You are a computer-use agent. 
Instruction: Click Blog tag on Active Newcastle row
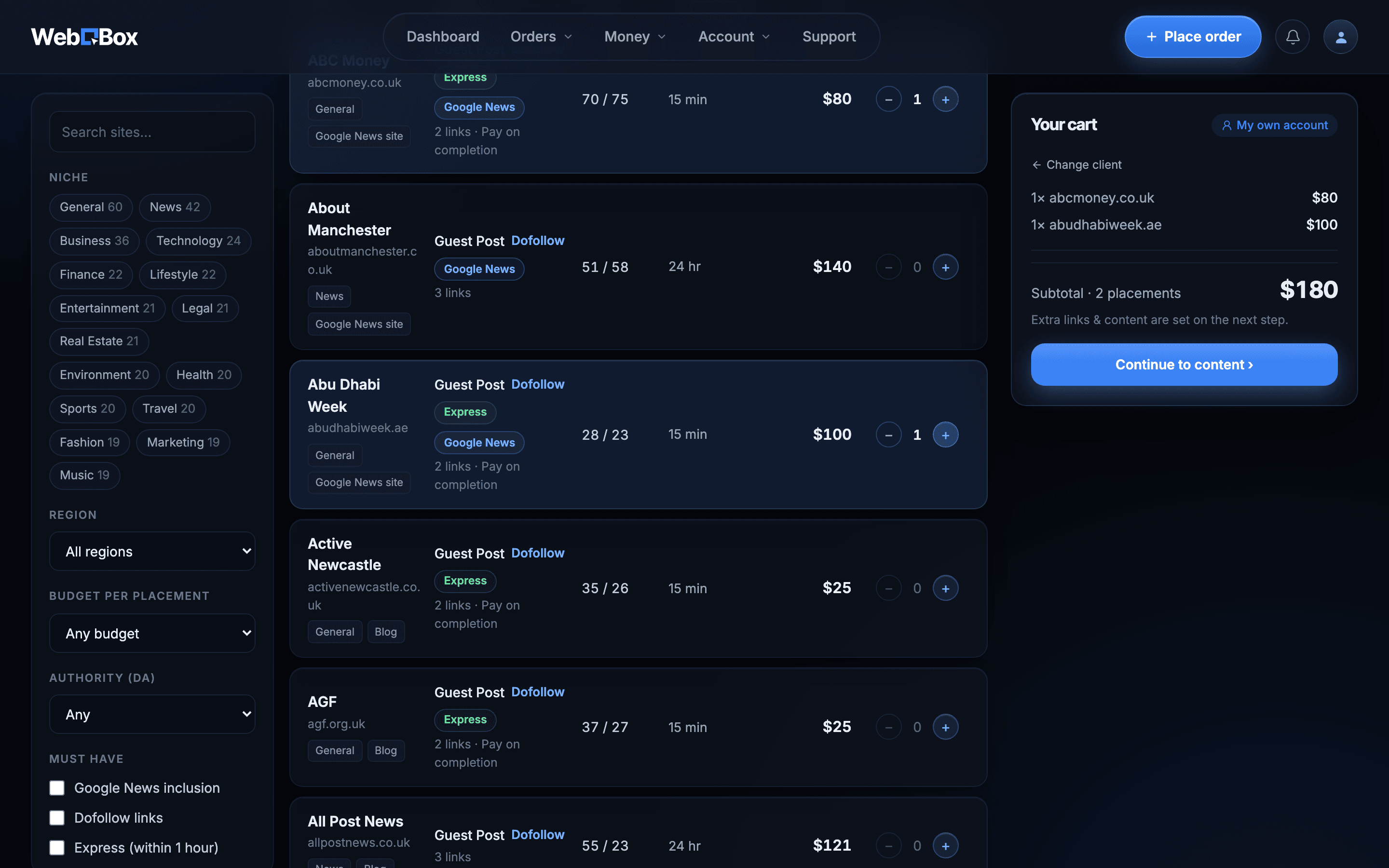(386, 632)
